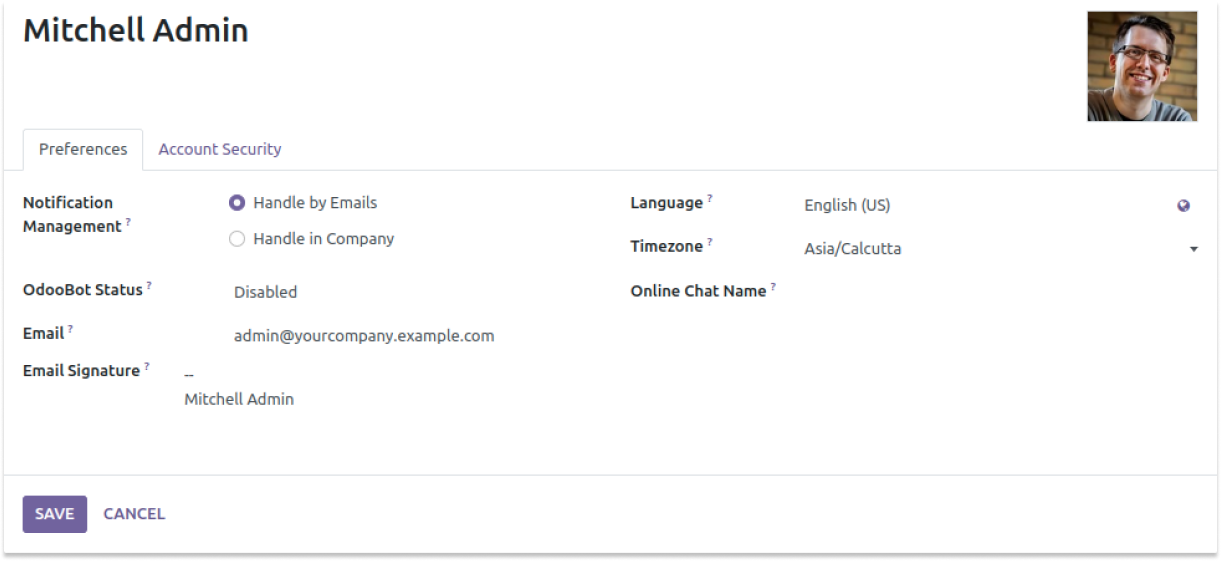Click the OdooBot Status help mark
1222x561 pixels.
click(x=149, y=285)
